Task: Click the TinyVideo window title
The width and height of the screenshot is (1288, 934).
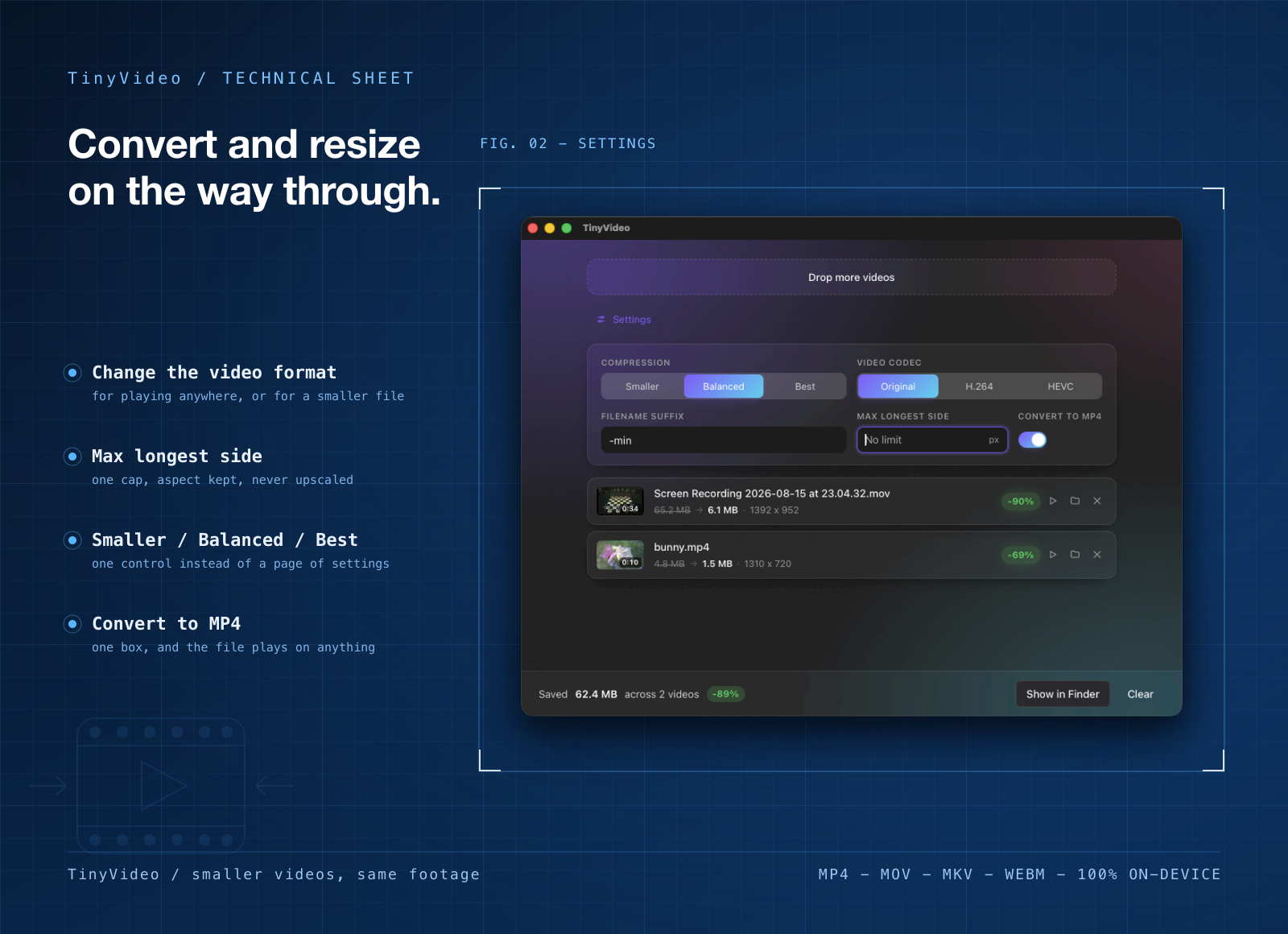Action: pos(606,228)
